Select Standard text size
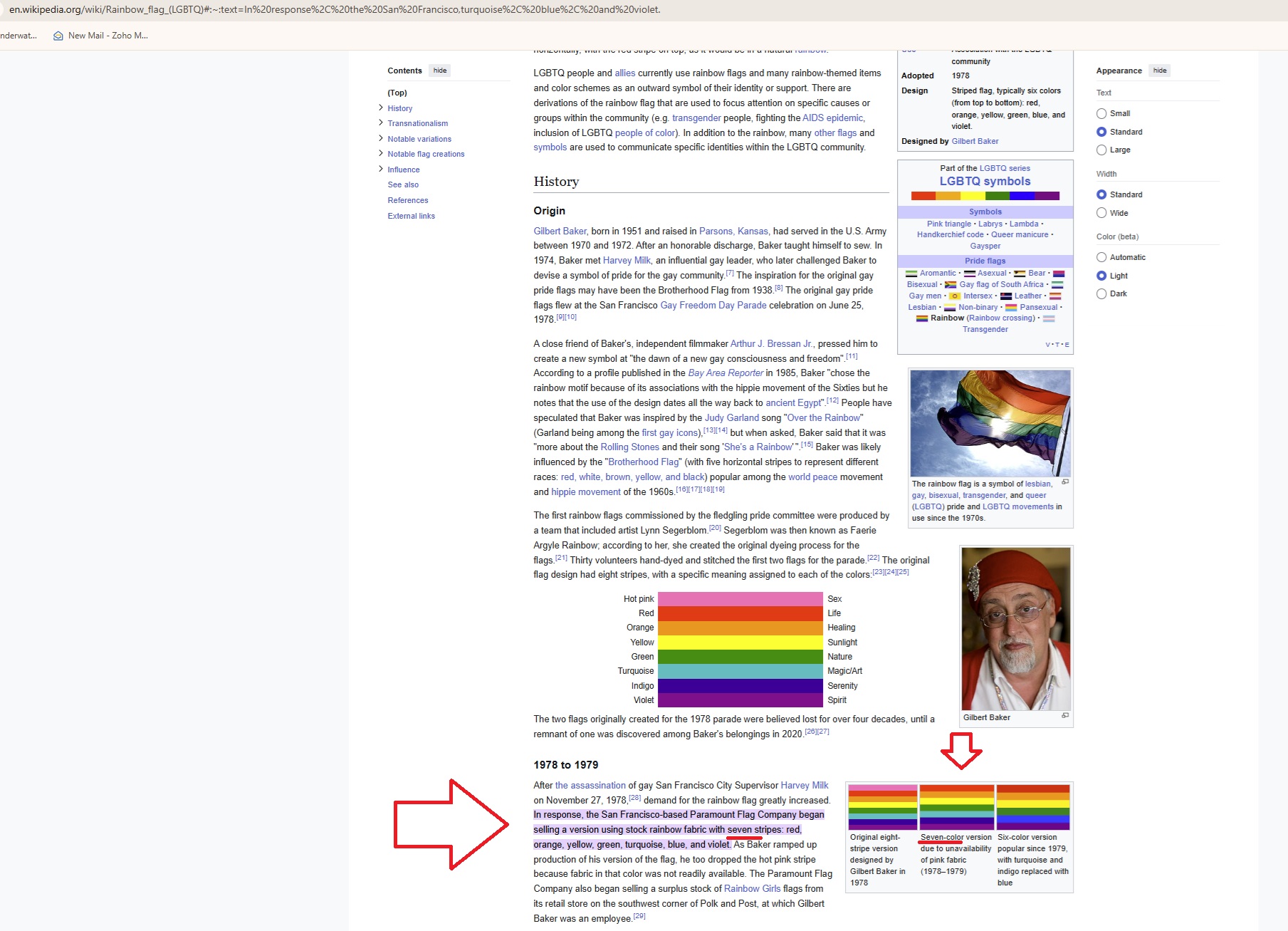The height and width of the screenshot is (931, 1288). tap(1101, 132)
